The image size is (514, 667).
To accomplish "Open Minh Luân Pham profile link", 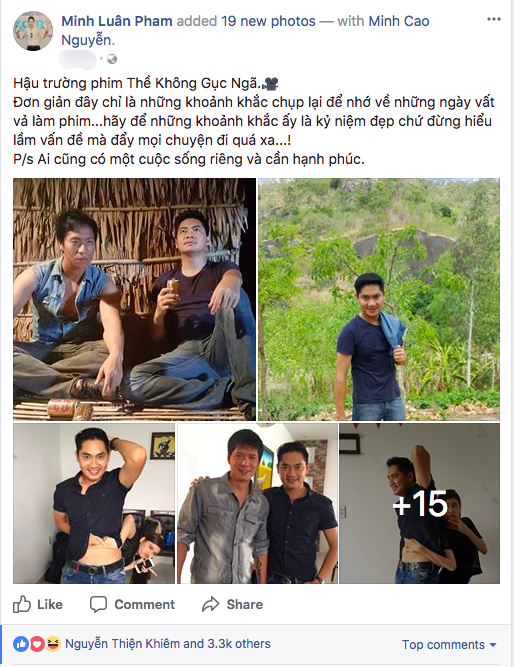I will tap(117, 21).
